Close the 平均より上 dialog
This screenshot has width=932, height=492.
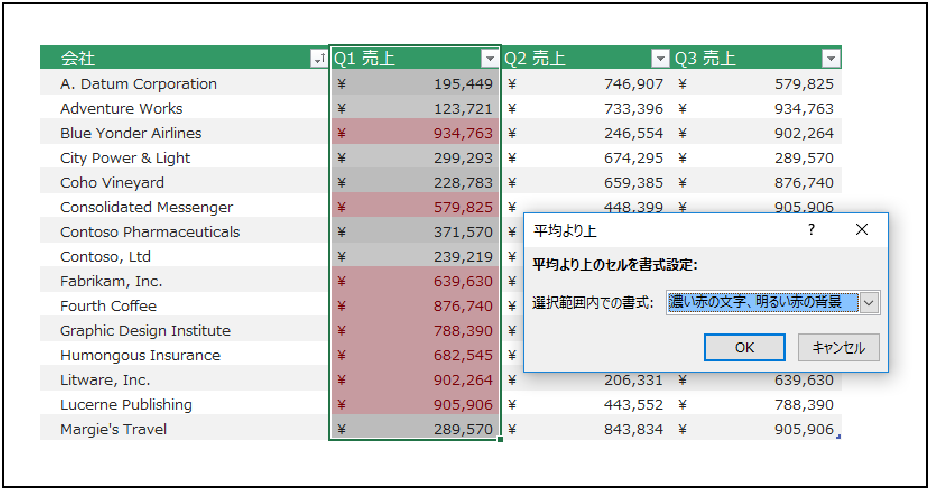861,230
